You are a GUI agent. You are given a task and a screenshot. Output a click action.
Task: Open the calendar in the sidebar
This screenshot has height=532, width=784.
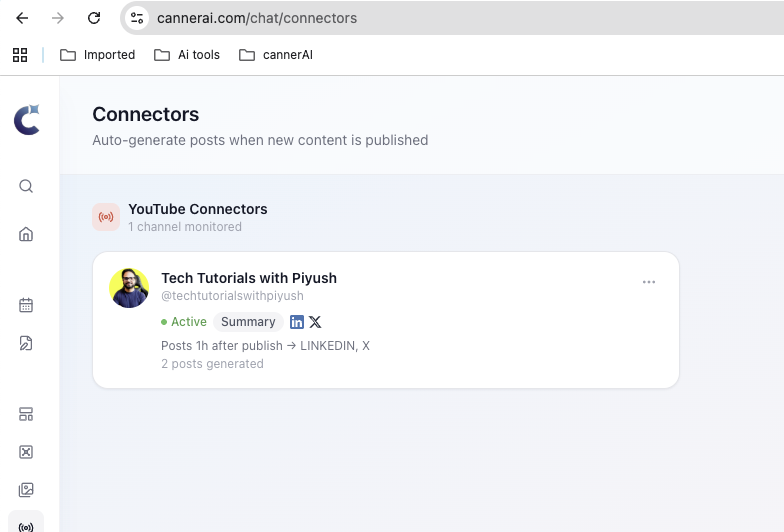26,305
